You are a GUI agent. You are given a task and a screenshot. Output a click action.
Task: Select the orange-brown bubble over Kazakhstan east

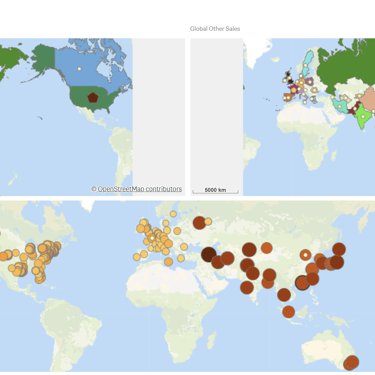267,248
